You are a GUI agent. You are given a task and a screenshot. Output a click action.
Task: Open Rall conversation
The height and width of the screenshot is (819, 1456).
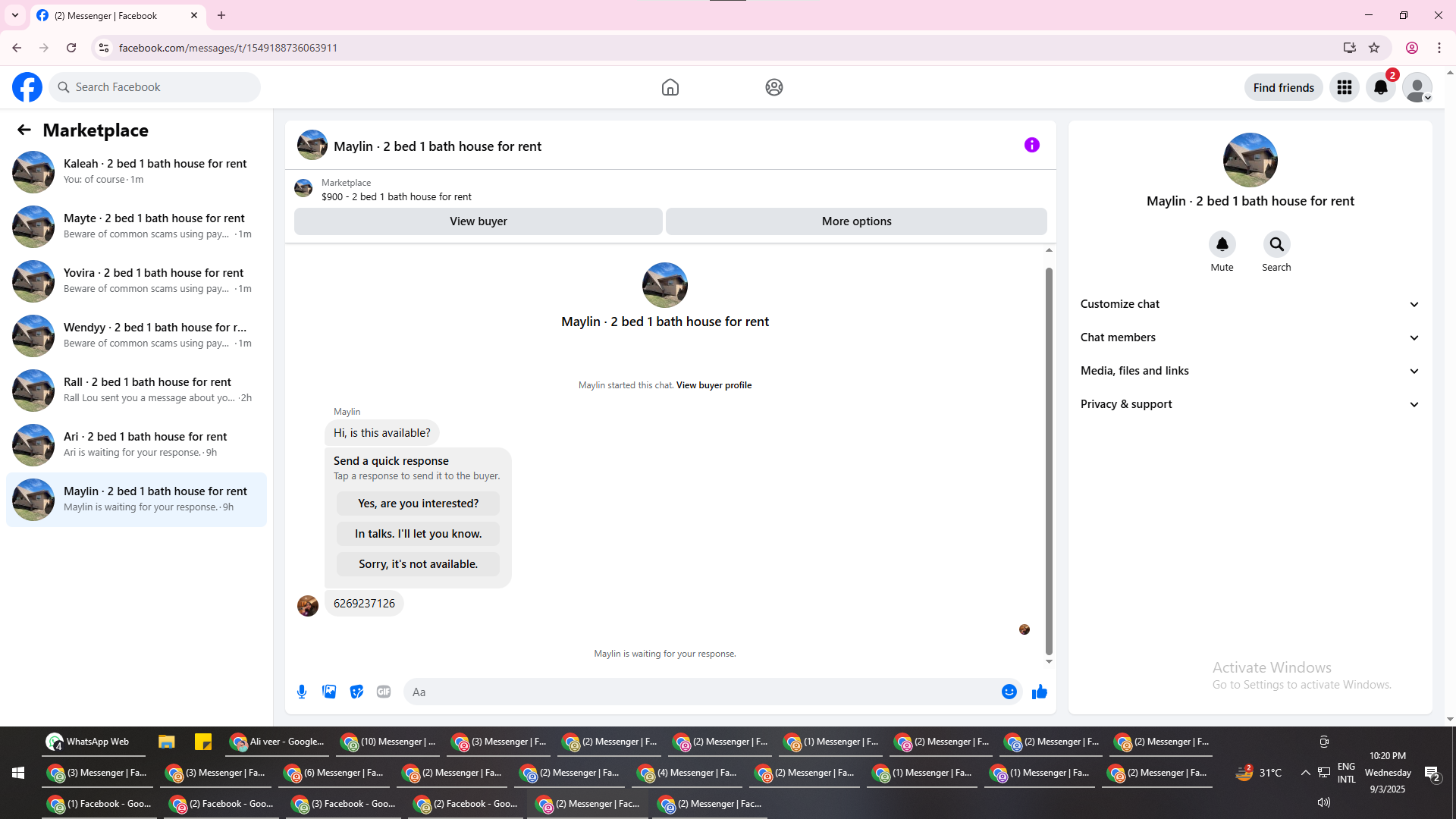pyautogui.click(x=136, y=391)
